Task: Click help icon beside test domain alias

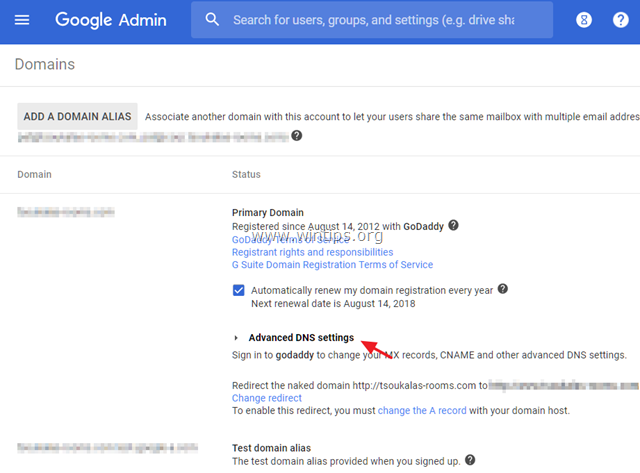Action: pos(470,460)
